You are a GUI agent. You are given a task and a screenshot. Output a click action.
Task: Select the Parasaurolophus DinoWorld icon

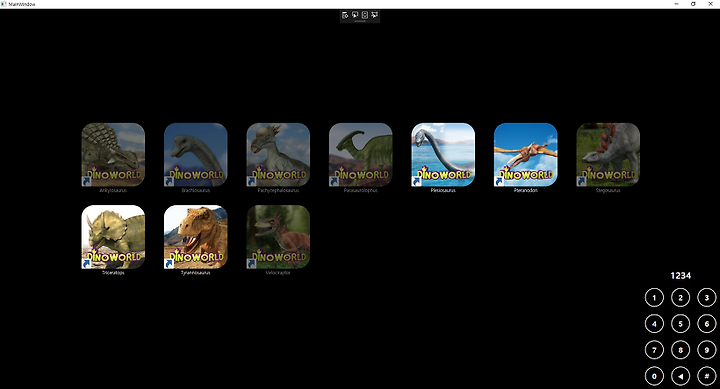coord(360,154)
